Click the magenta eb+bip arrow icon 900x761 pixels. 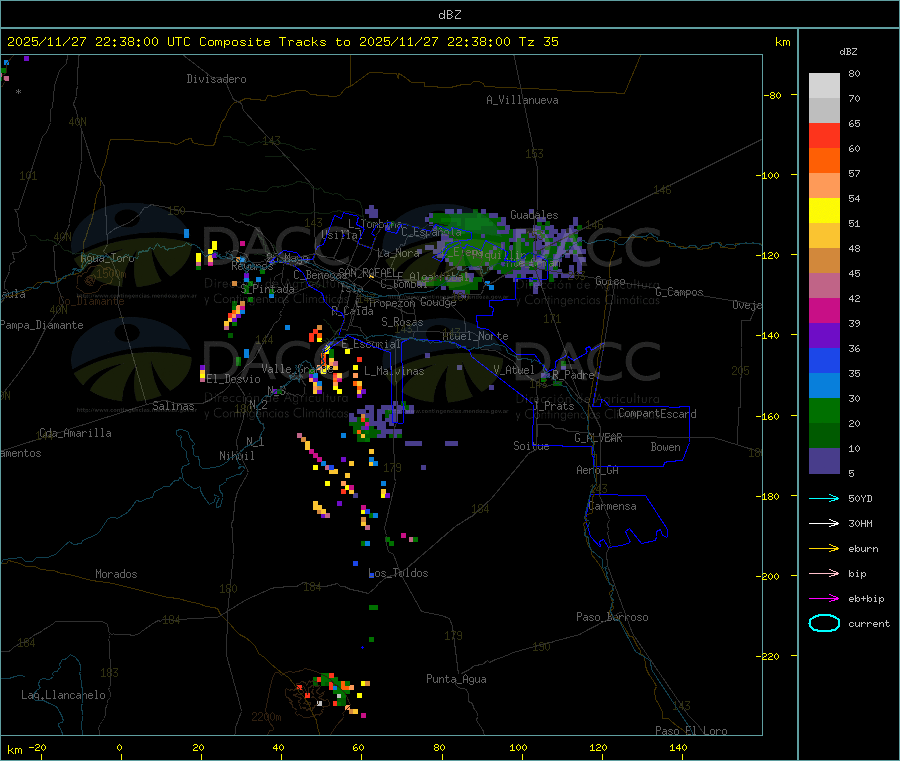[x=824, y=599]
